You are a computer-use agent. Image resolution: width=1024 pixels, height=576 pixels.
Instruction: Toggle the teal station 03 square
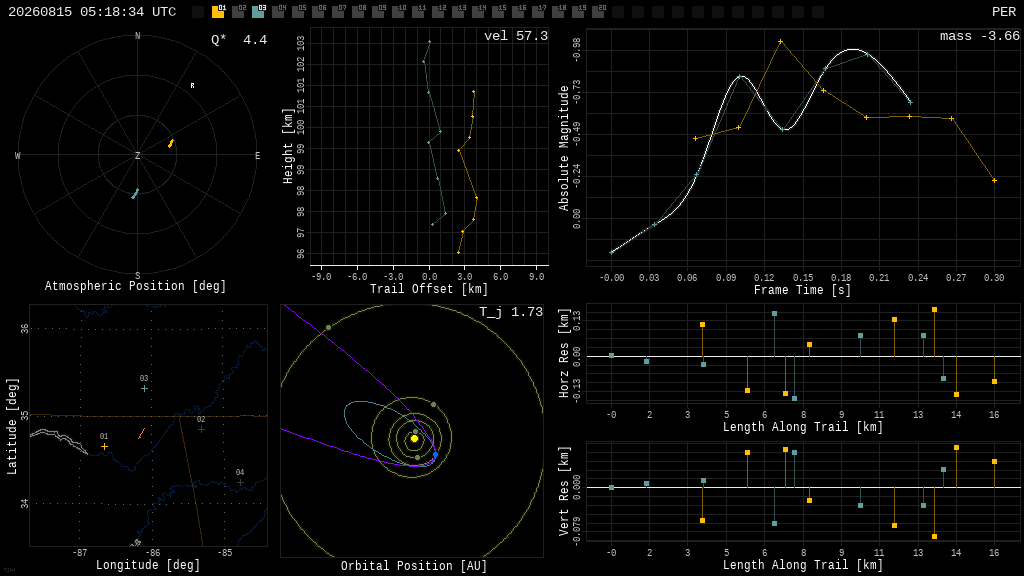[258, 12]
